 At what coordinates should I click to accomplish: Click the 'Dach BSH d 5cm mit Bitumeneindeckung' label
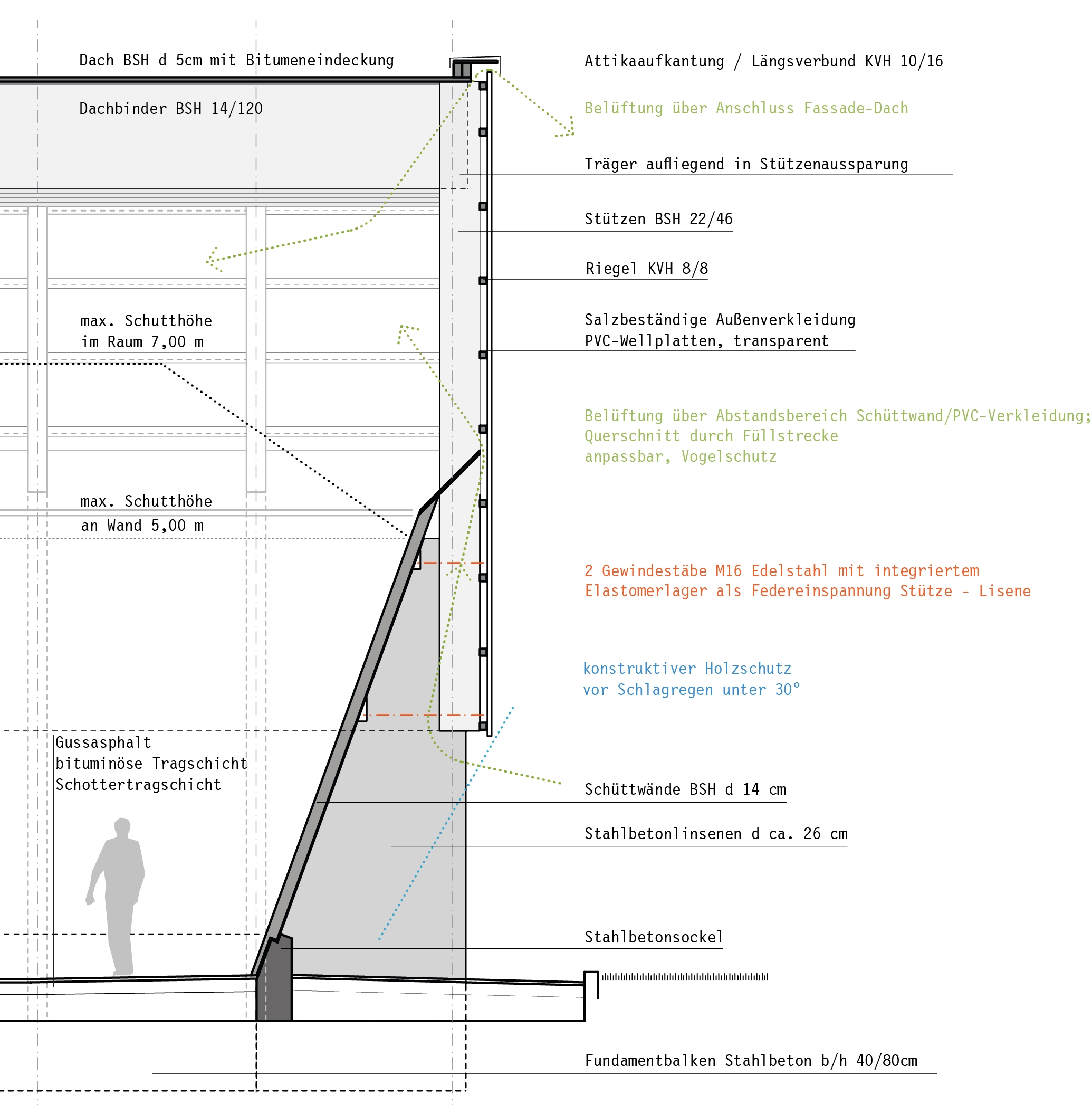pos(236,60)
